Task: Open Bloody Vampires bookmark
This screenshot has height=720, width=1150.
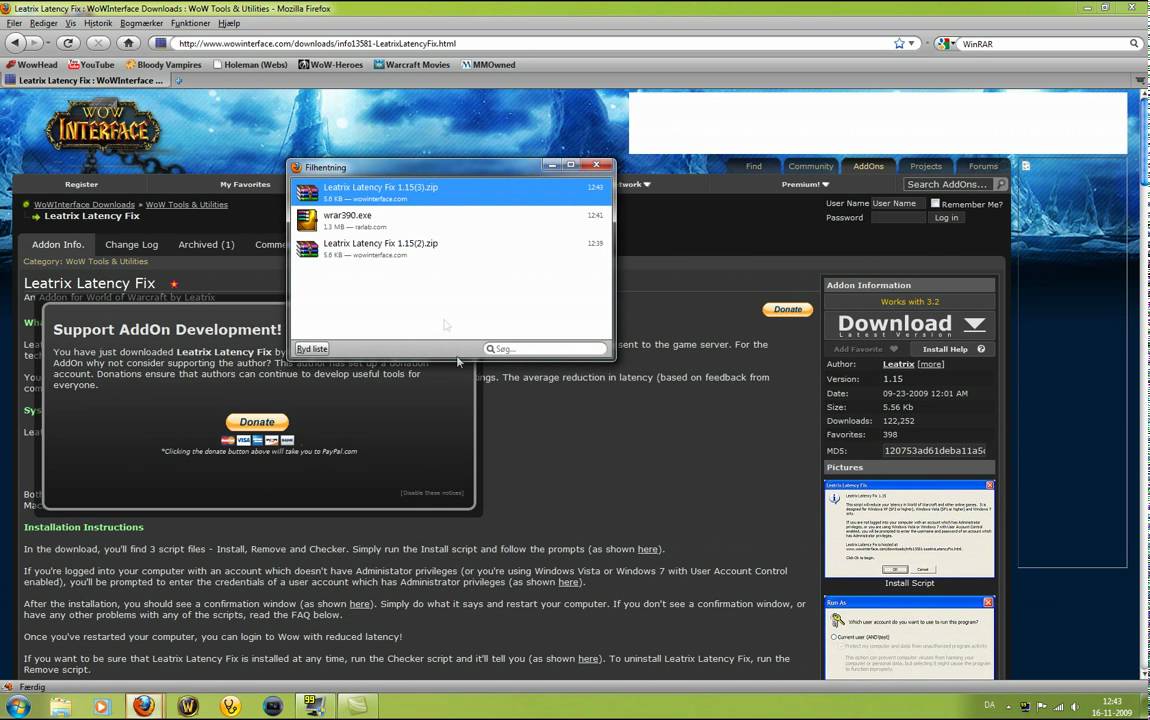Action: click(x=163, y=65)
